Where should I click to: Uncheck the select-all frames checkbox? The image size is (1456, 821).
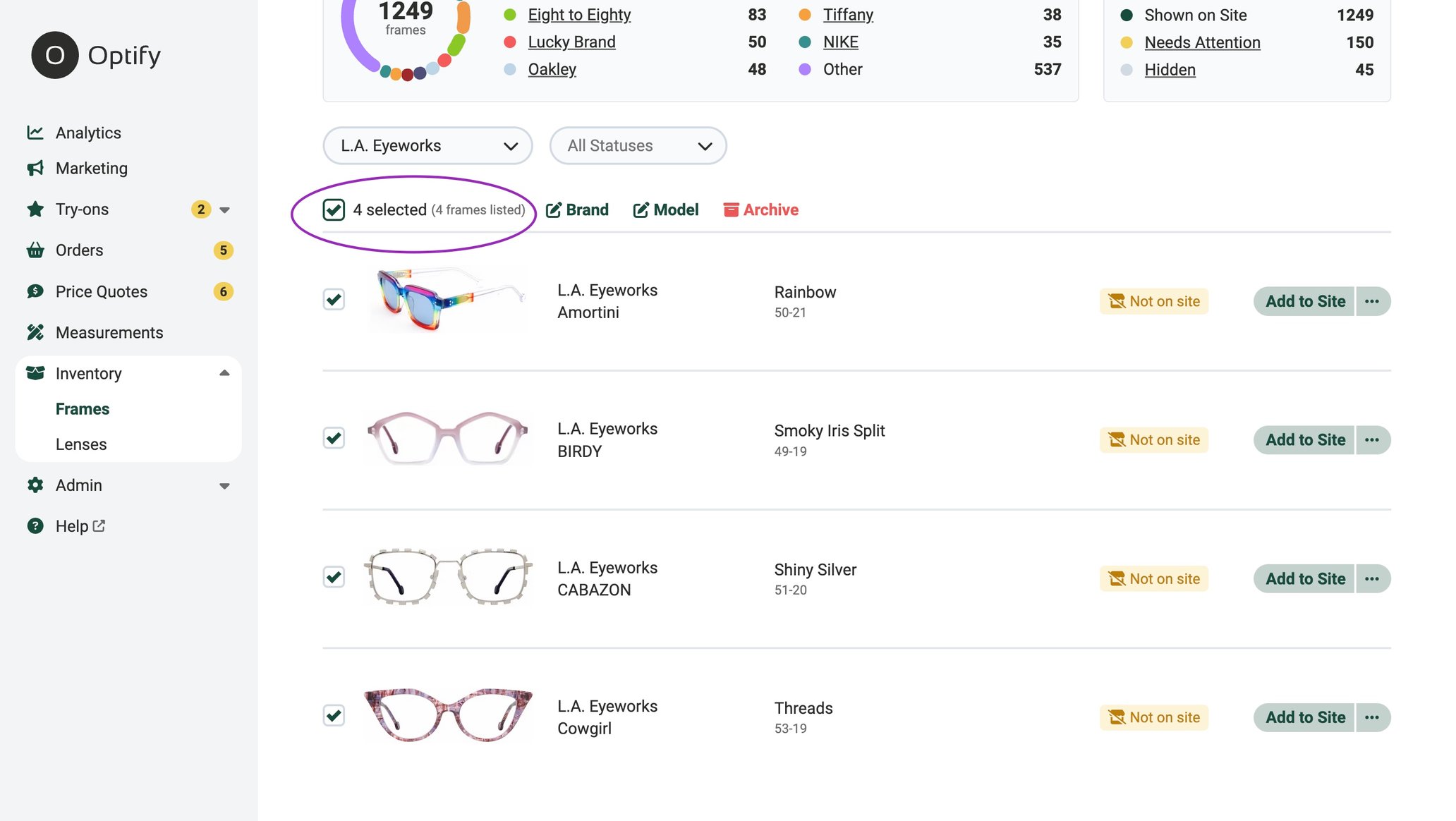(334, 209)
